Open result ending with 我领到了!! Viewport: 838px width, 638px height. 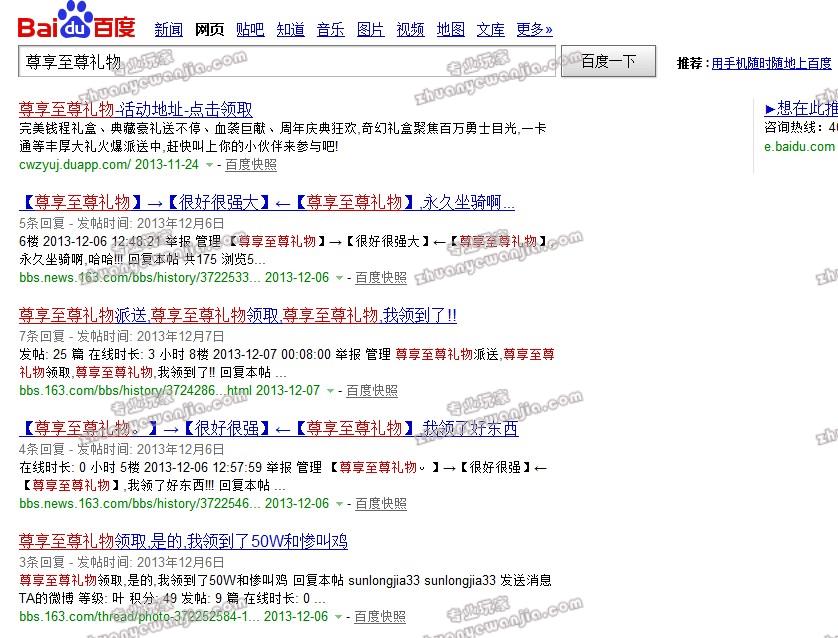tap(238, 315)
